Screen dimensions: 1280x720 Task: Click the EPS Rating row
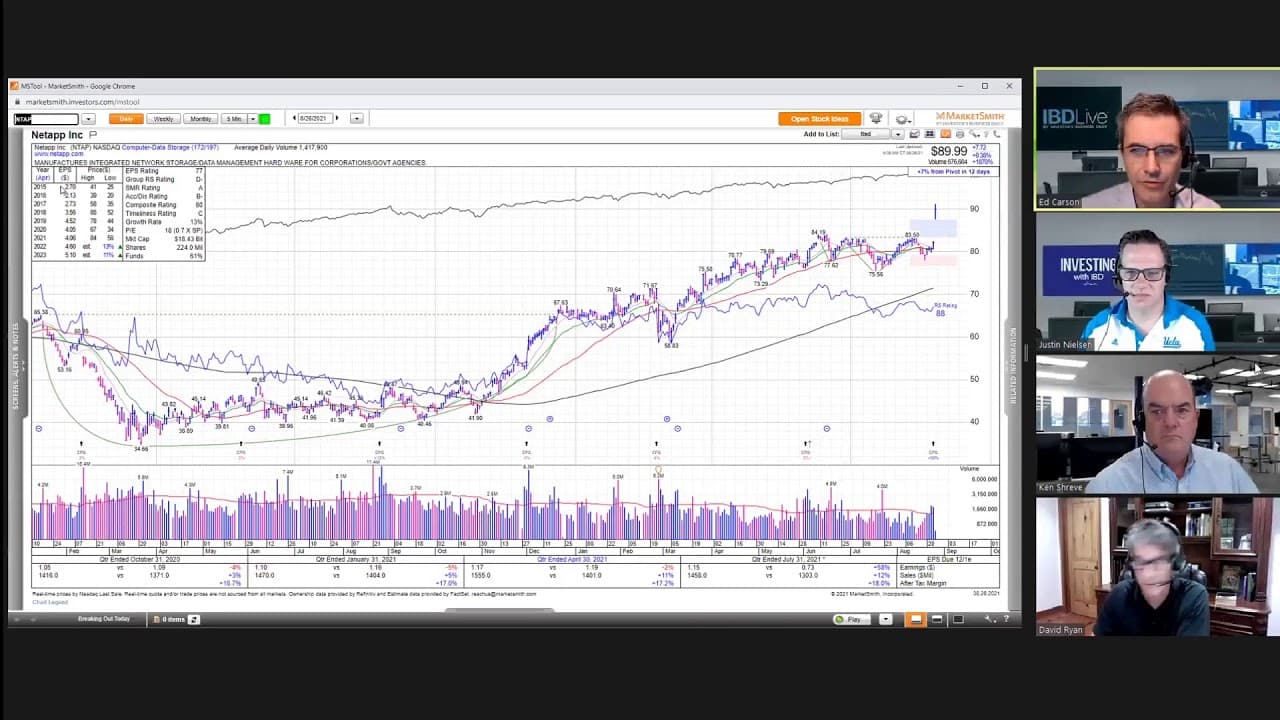click(x=163, y=171)
